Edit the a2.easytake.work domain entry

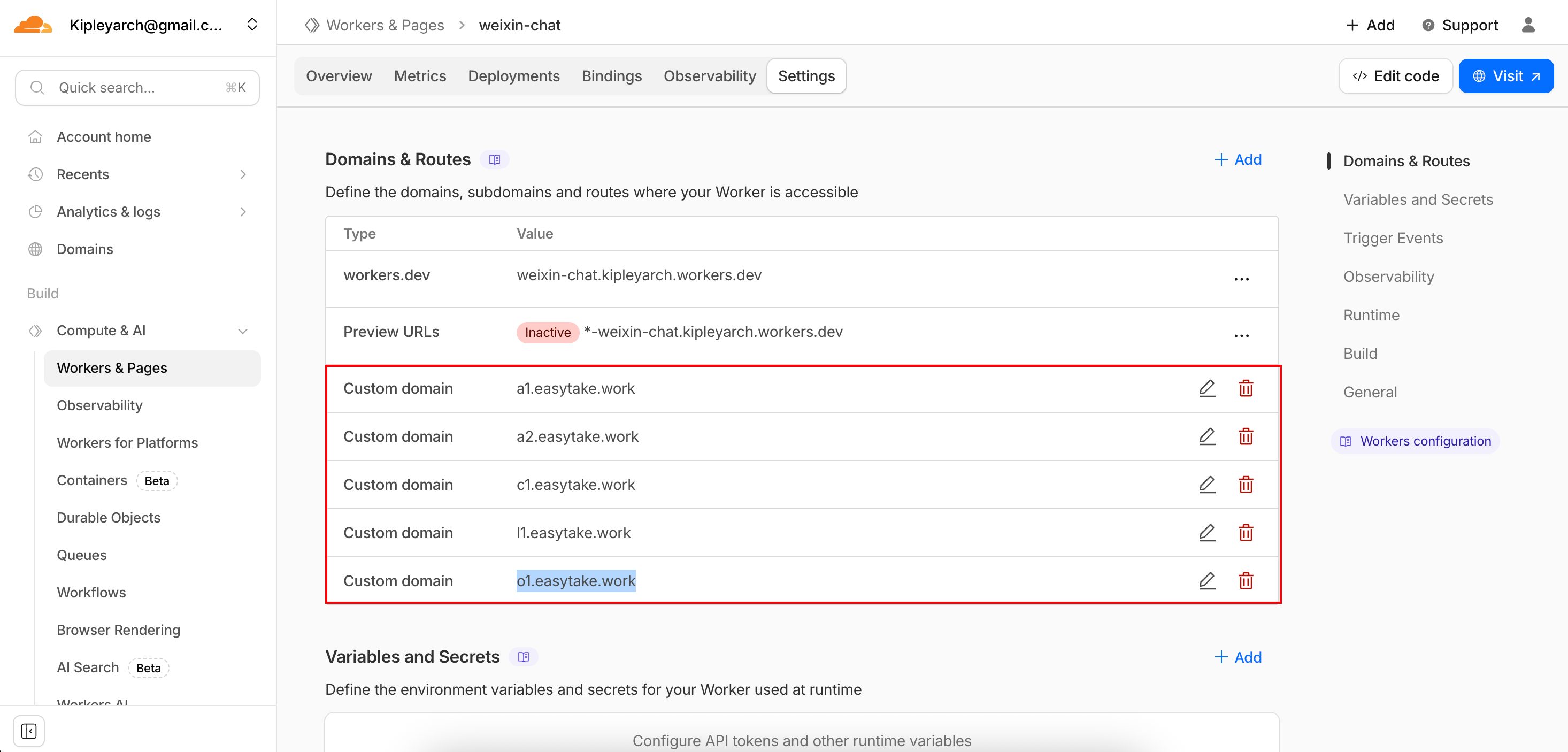coord(1206,436)
